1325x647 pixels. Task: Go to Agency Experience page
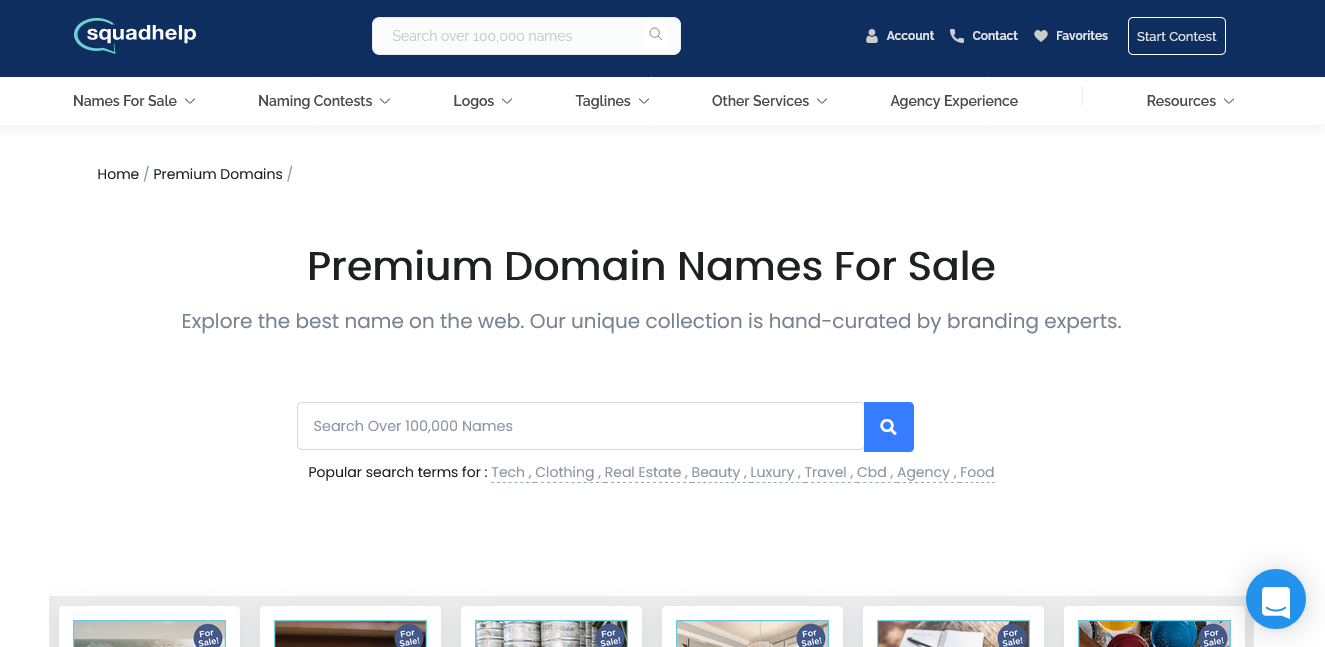click(954, 101)
